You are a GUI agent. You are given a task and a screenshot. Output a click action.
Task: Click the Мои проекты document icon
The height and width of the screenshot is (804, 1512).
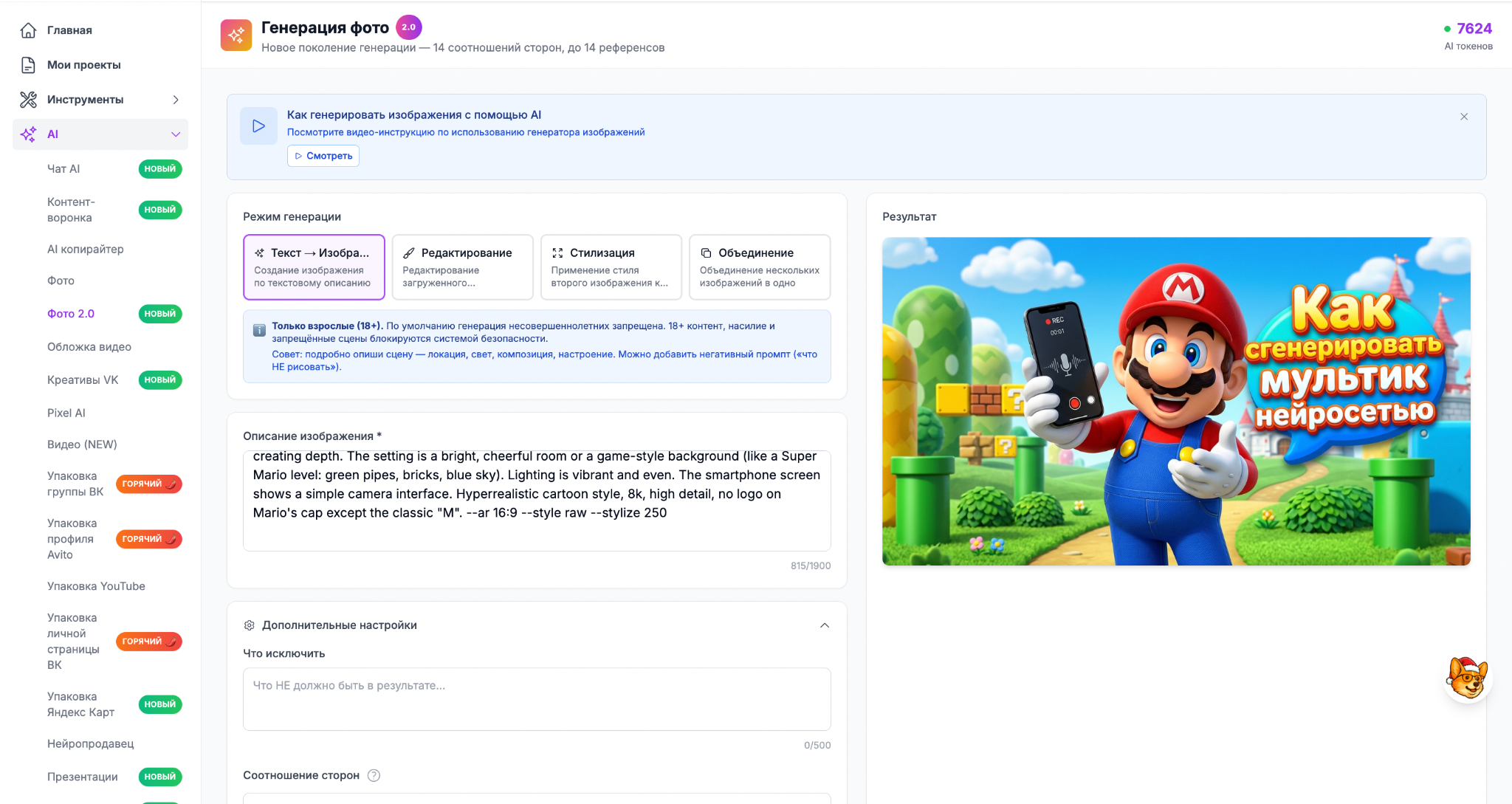(28, 65)
